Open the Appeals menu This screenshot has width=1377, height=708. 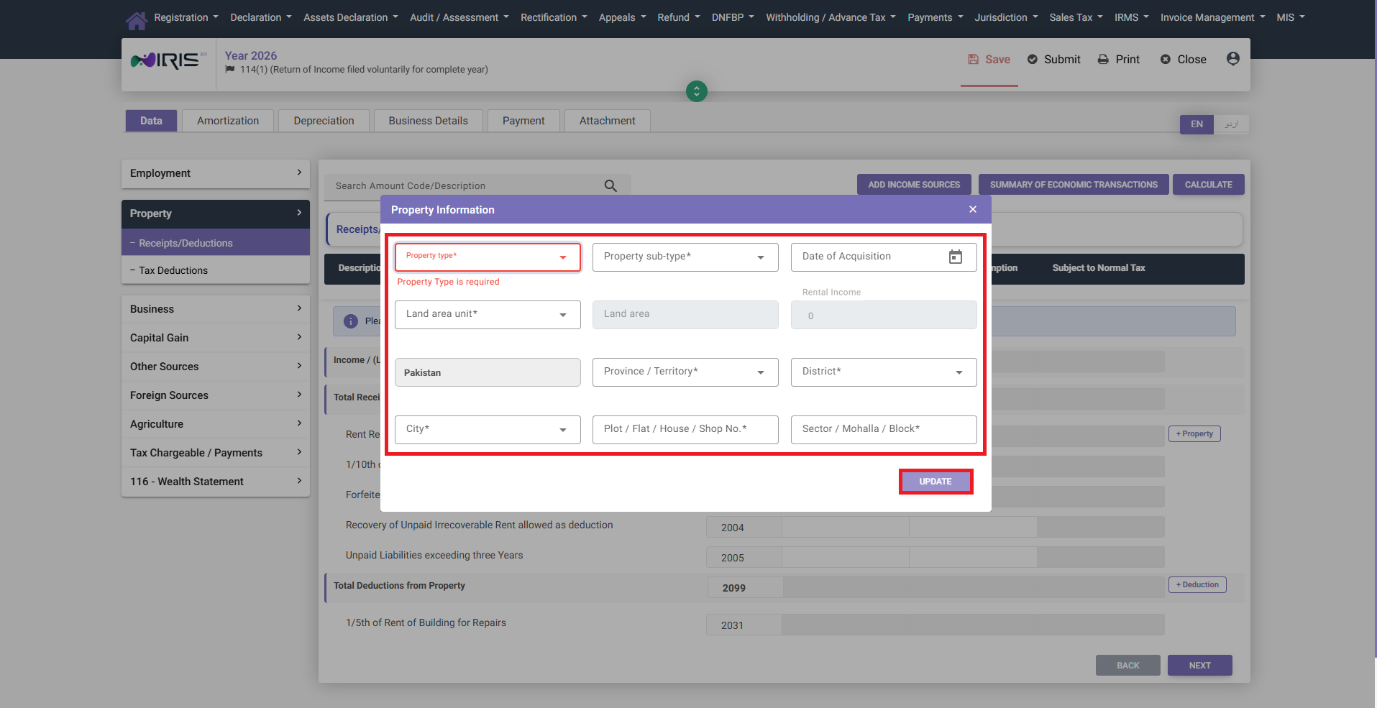pos(623,18)
